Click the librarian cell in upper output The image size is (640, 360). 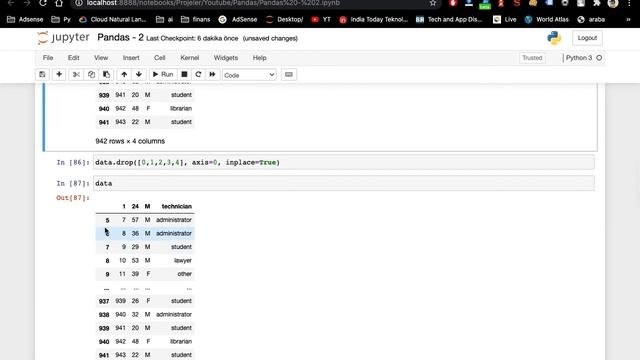pos(181,109)
